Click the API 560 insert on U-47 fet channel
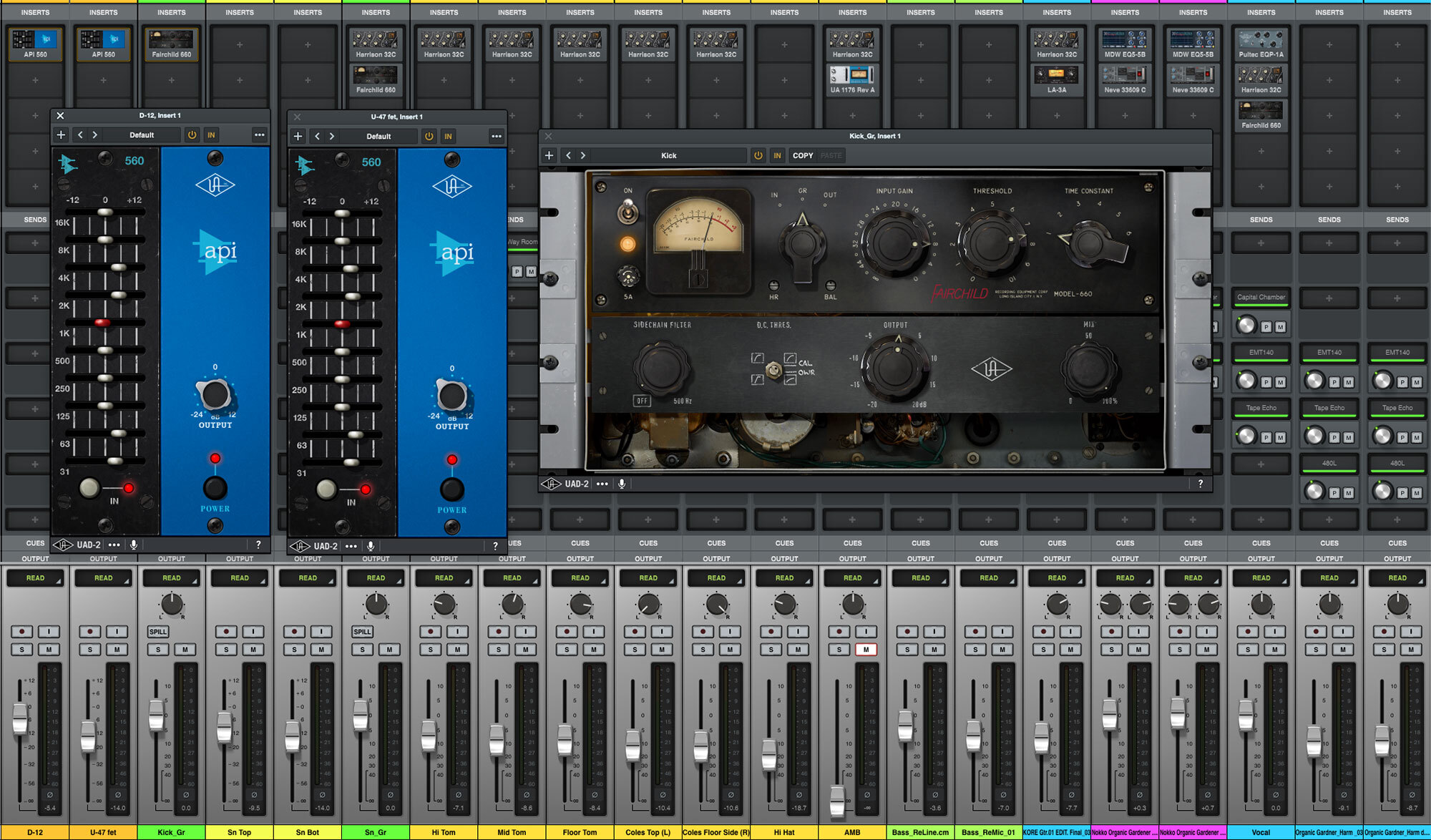 click(104, 44)
